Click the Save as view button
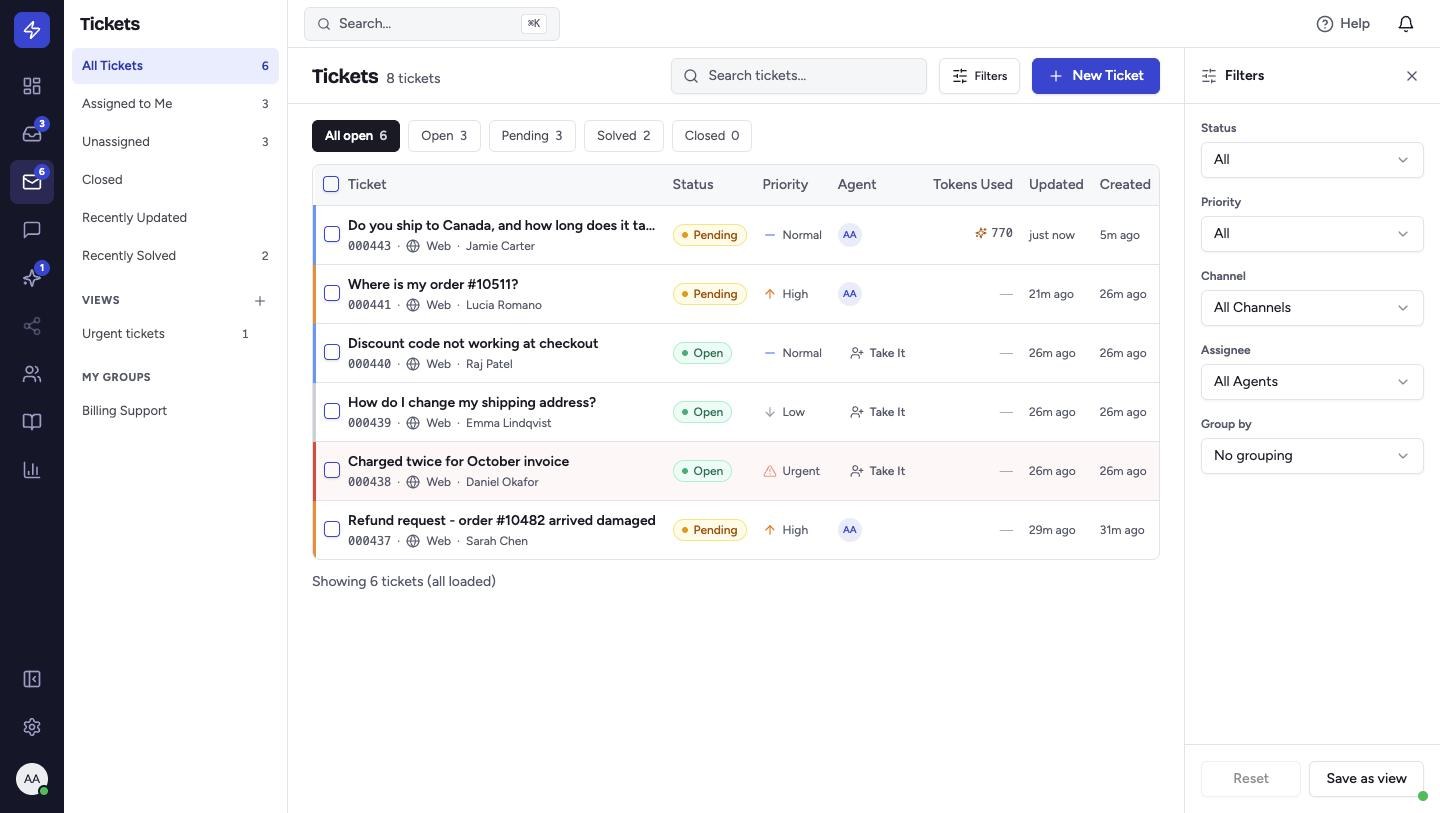Screen dimensions: 1440x813 (1366, 778)
